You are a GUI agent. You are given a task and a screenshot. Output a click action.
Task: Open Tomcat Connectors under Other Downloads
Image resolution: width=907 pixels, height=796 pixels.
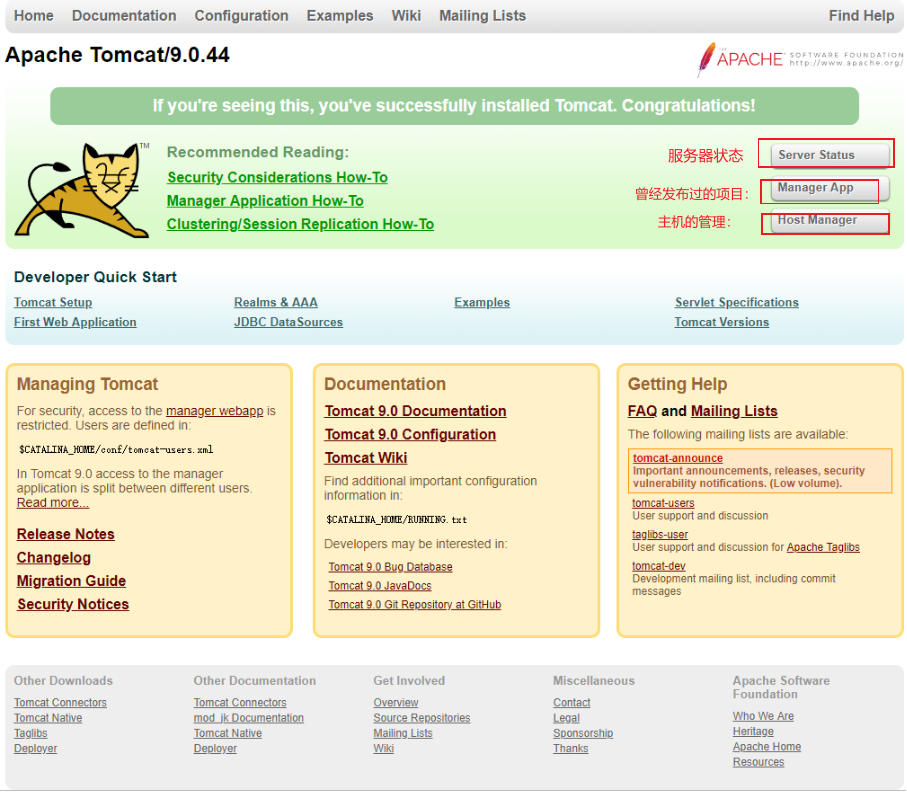click(x=60, y=702)
